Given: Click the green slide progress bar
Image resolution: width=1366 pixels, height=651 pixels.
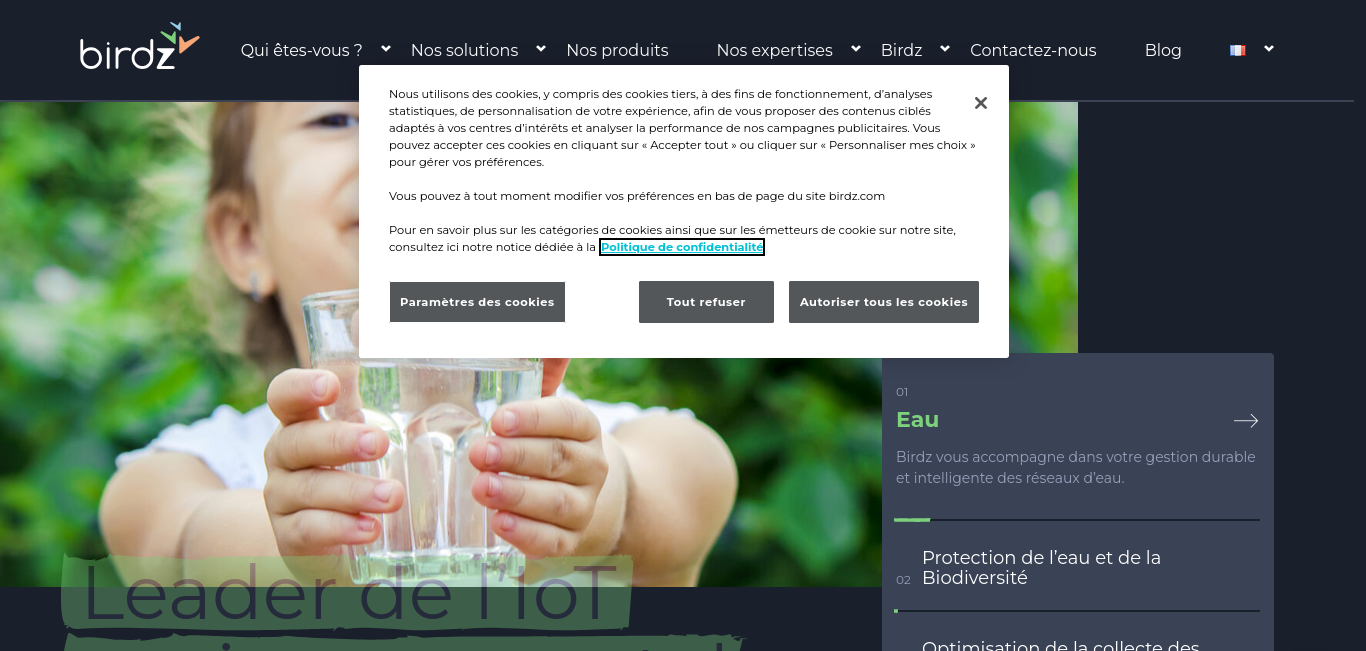Looking at the screenshot, I should coord(912,520).
